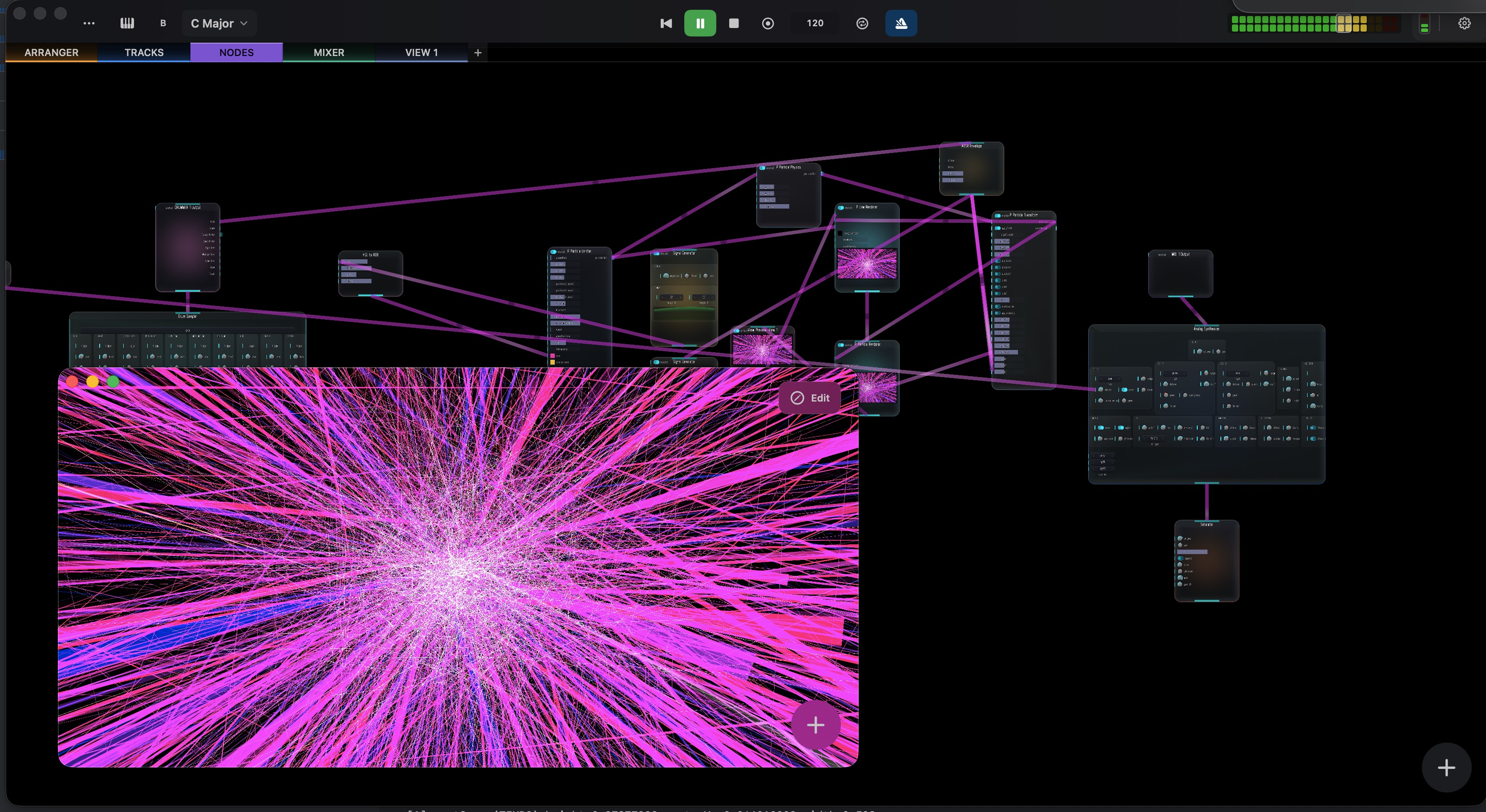This screenshot has height=812, width=1486.
Task: Click the black background swatch in P Line Renderer
Action: coord(840,233)
